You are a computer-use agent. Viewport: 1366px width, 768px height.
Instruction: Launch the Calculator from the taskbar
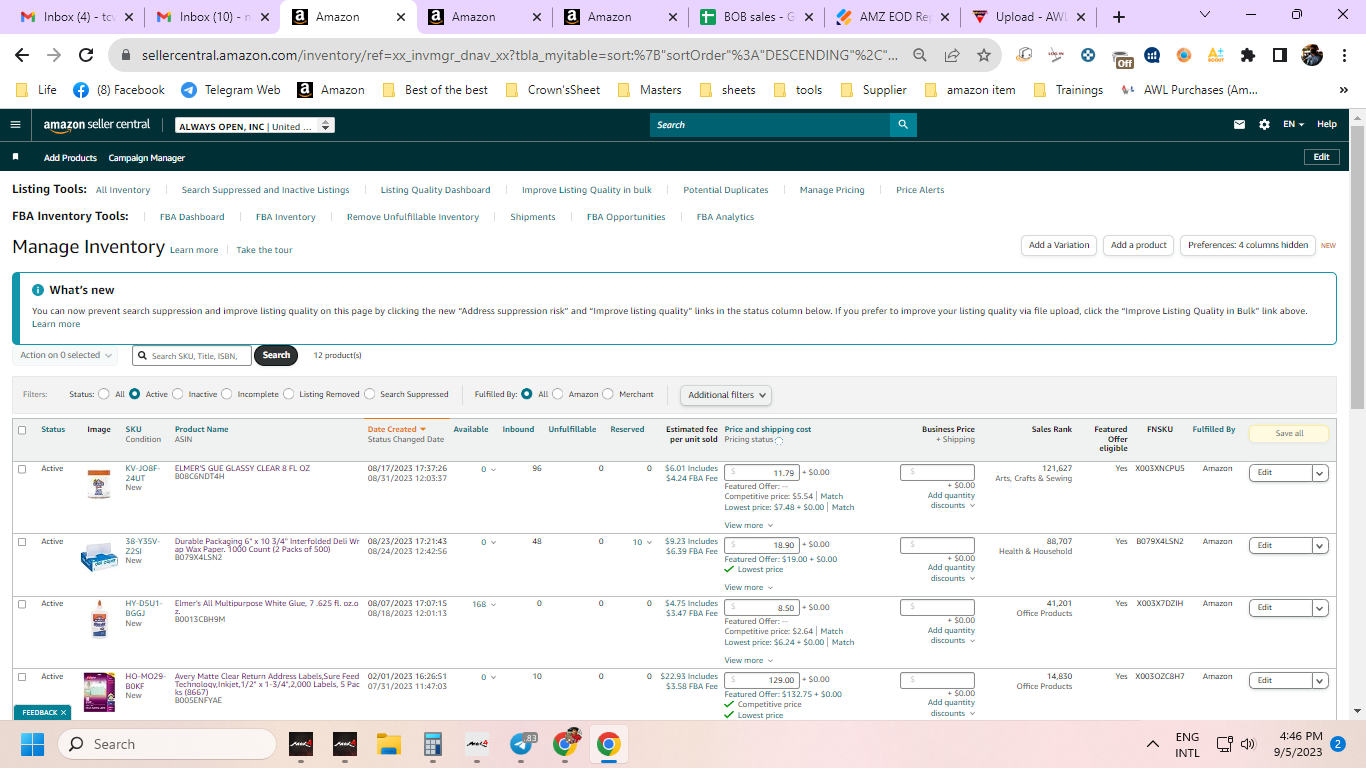tap(433, 744)
